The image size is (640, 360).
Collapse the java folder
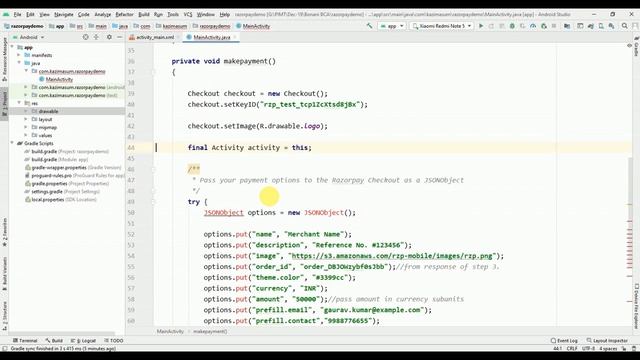click(x=19, y=63)
